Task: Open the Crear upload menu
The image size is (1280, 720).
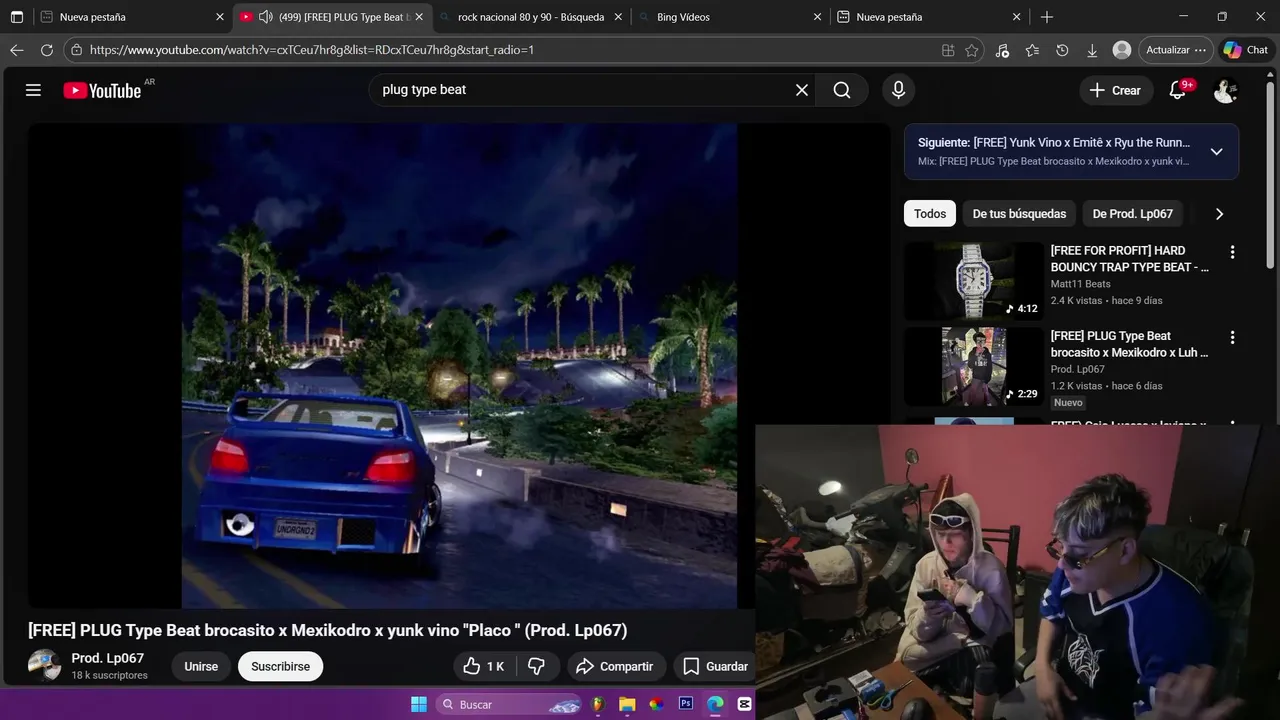Action: click(1116, 90)
